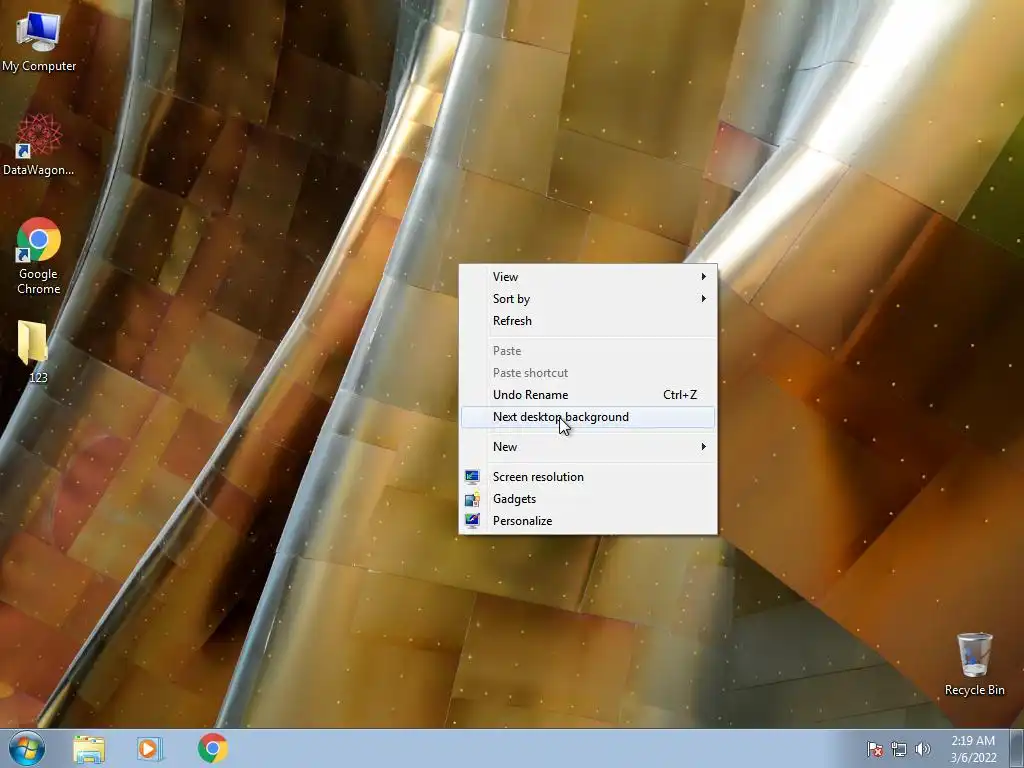Expand the New submenu
The image size is (1024, 768).
(588, 447)
